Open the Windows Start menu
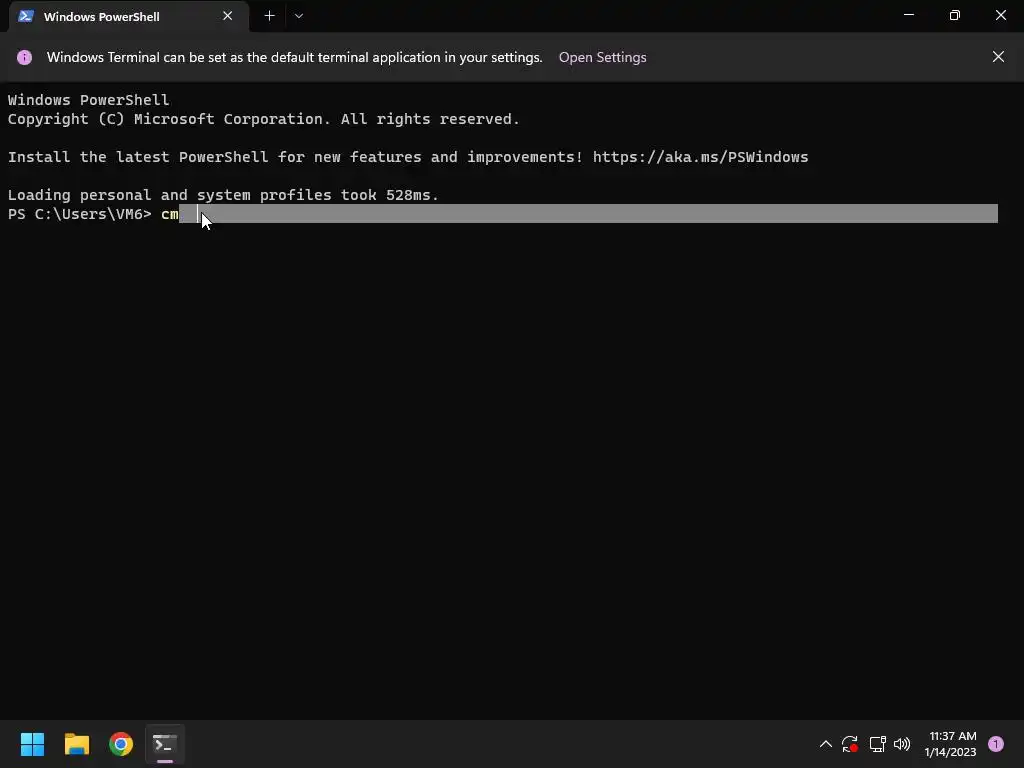1024x768 pixels. [32, 744]
